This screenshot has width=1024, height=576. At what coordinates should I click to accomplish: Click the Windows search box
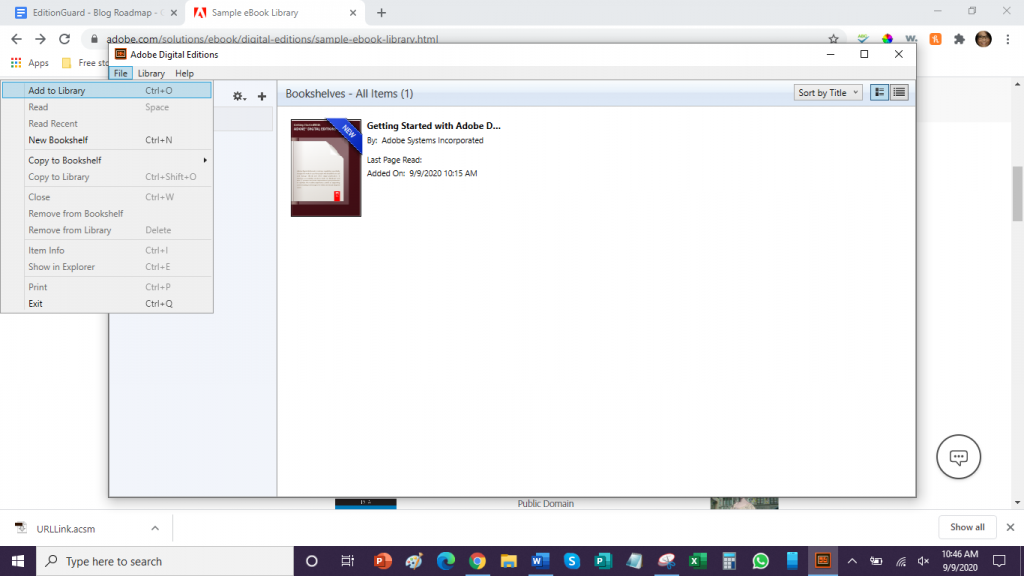pyautogui.click(x=165, y=561)
